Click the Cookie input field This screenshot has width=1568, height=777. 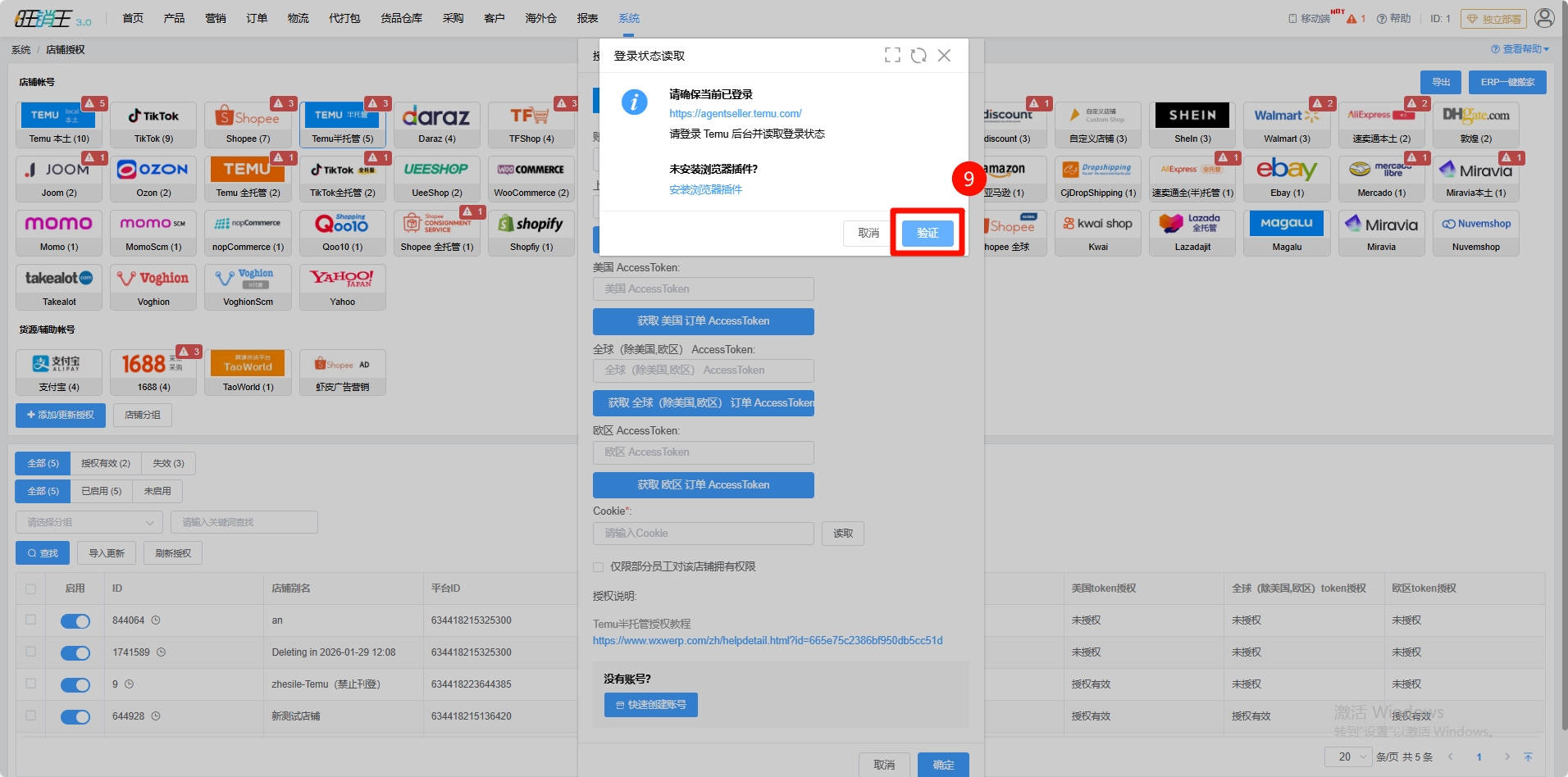(x=703, y=534)
